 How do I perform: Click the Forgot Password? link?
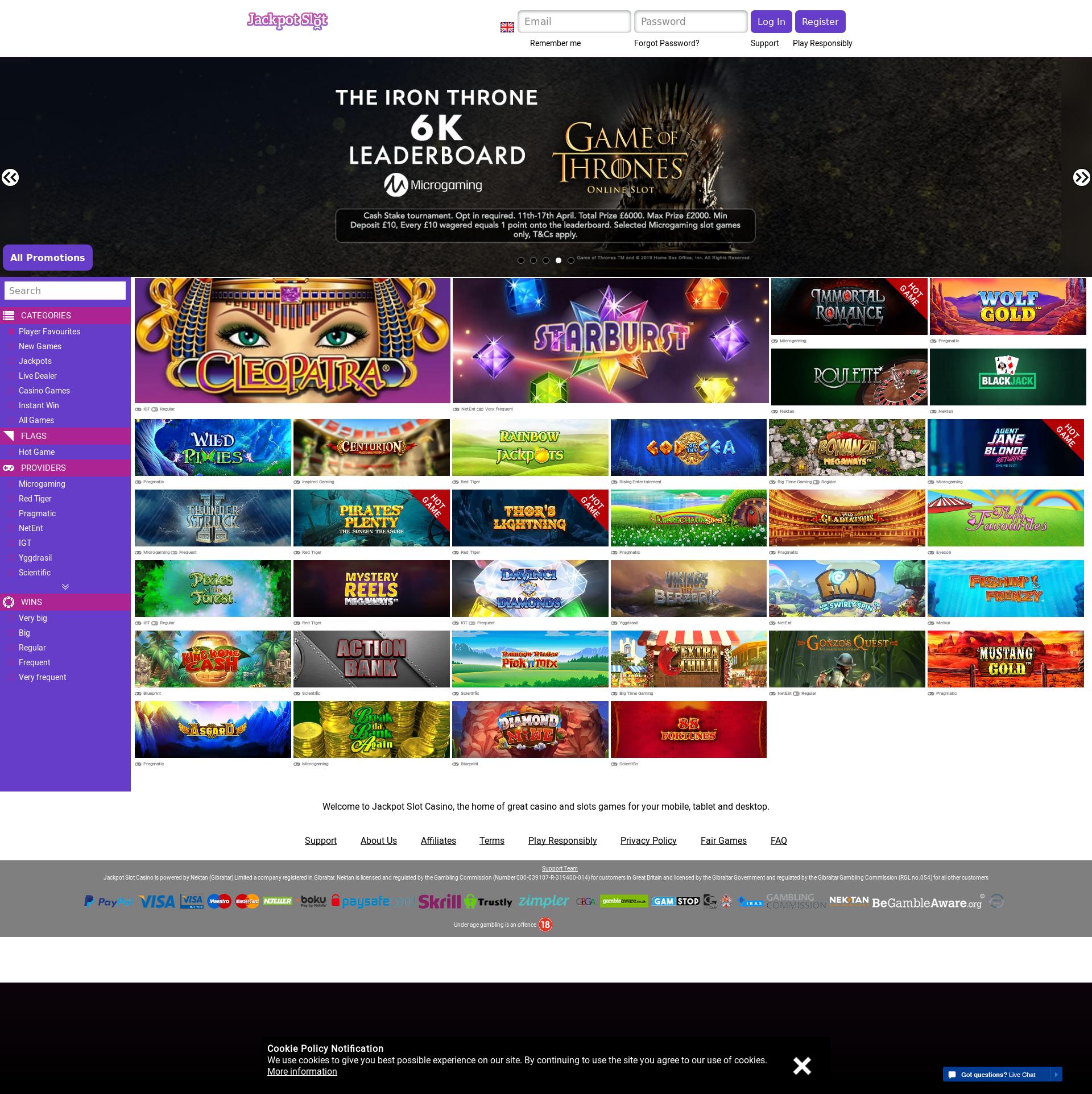point(667,43)
